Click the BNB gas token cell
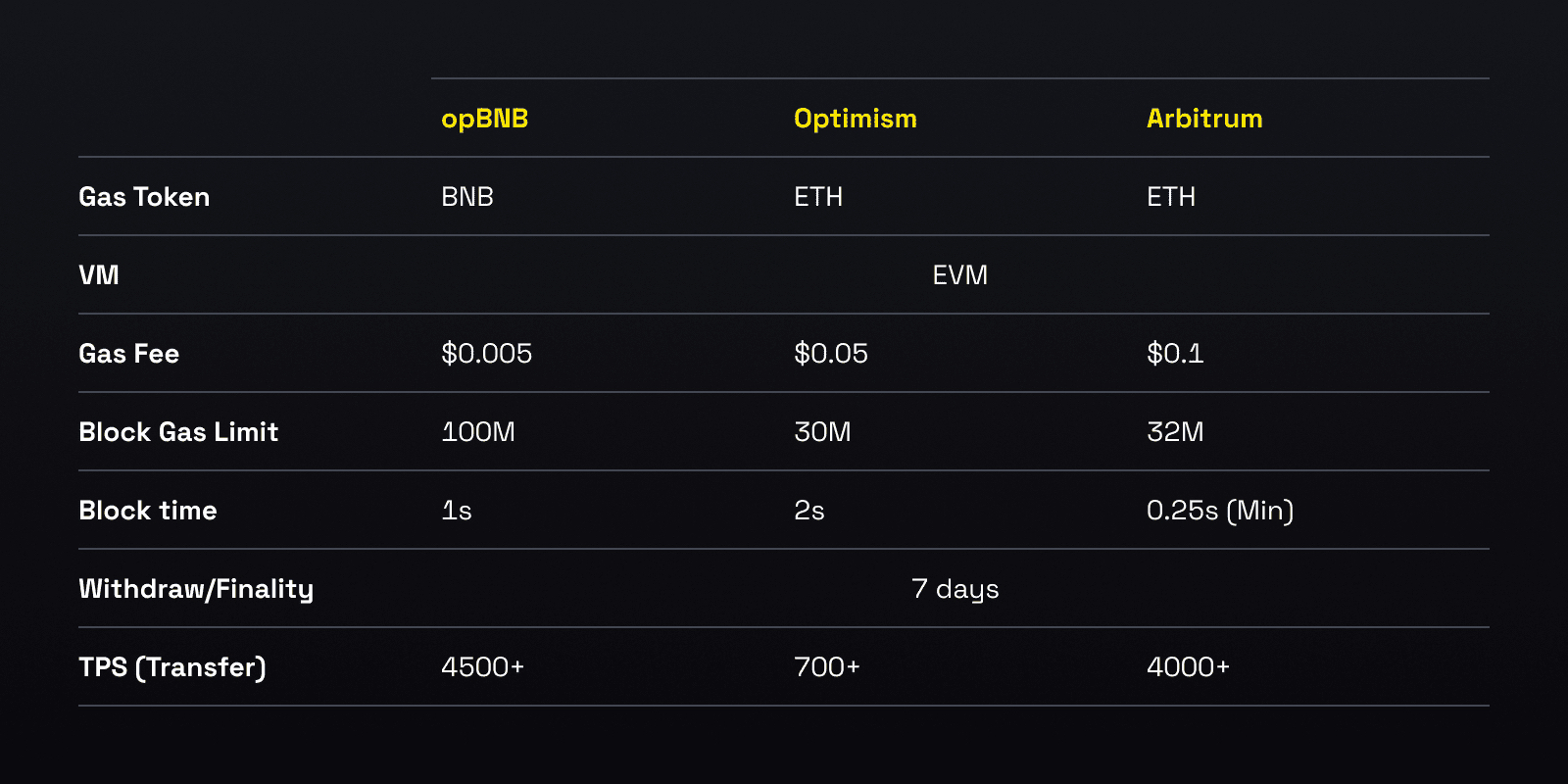The image size is (1568, 784). point(467,197)
